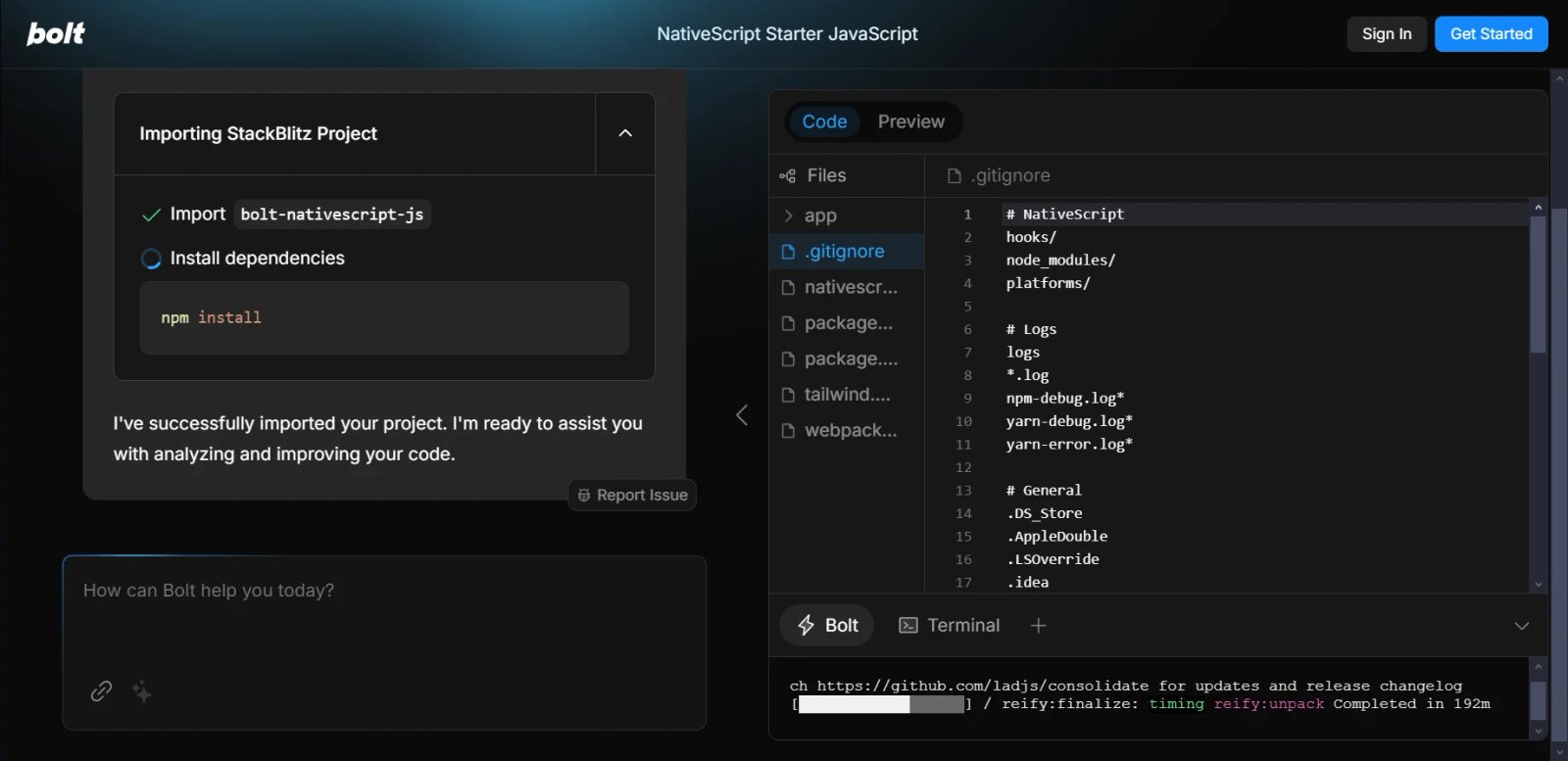Open the nativescr... file
This screenshot has width=1568, height=761.
(x=847, y=288)
